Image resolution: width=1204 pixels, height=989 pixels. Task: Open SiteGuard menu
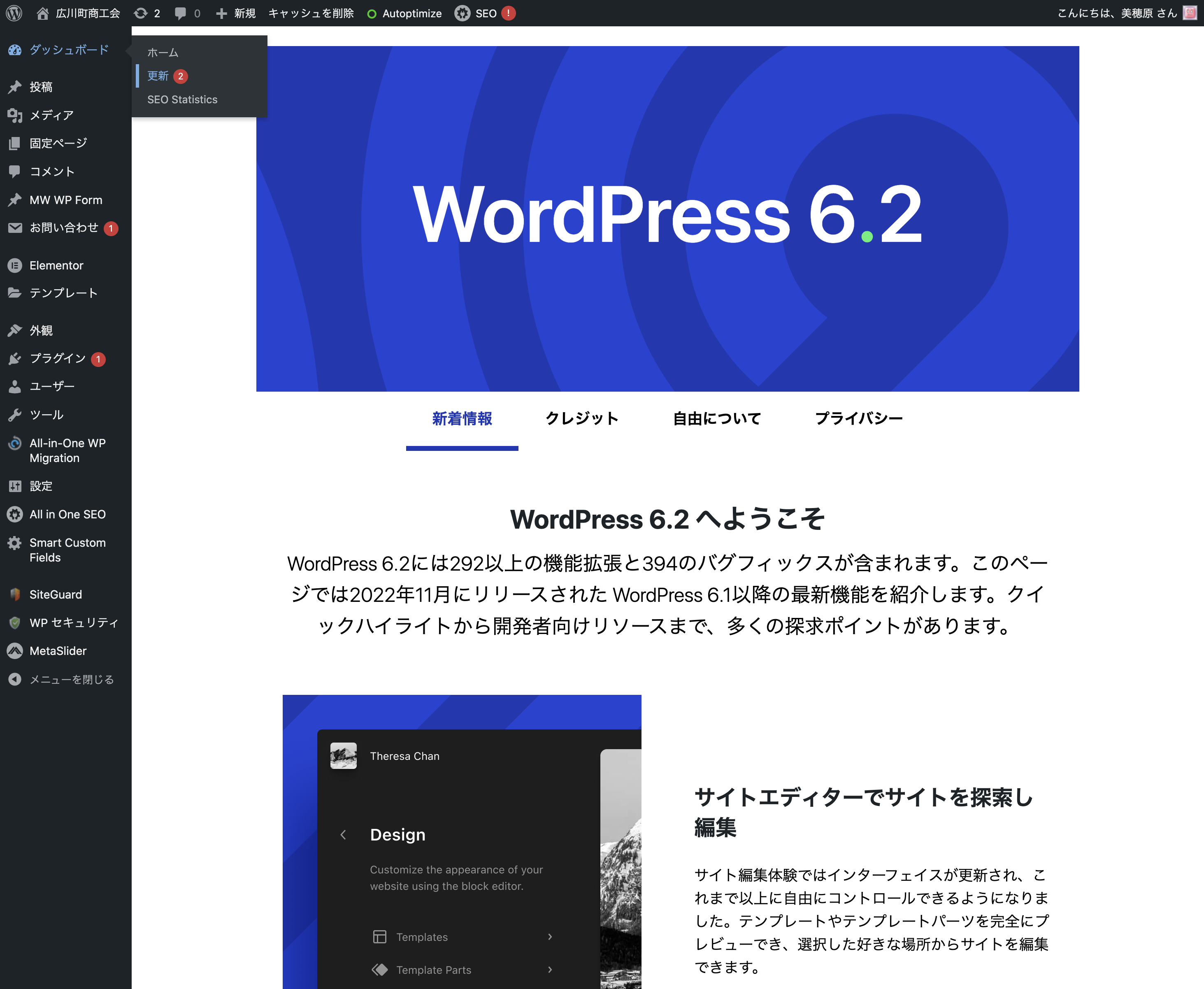point(65,594)
